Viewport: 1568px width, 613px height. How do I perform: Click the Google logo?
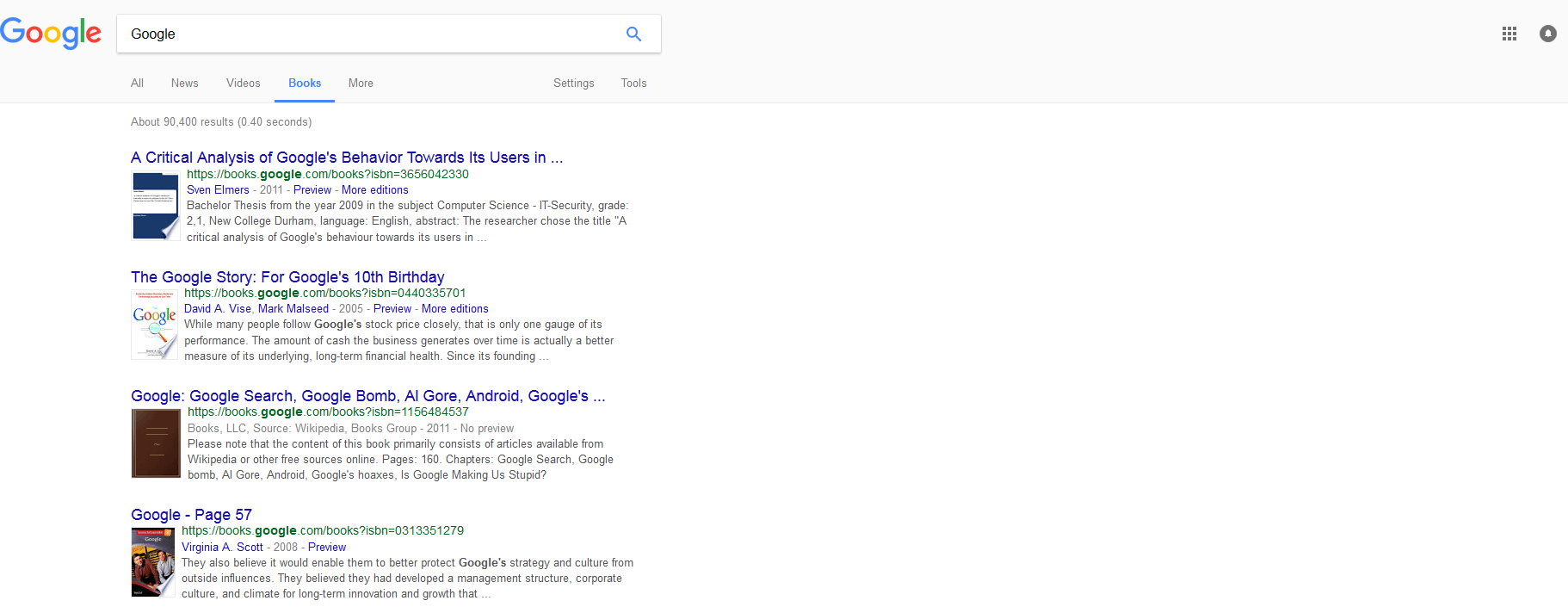click(x=51, y=34)
